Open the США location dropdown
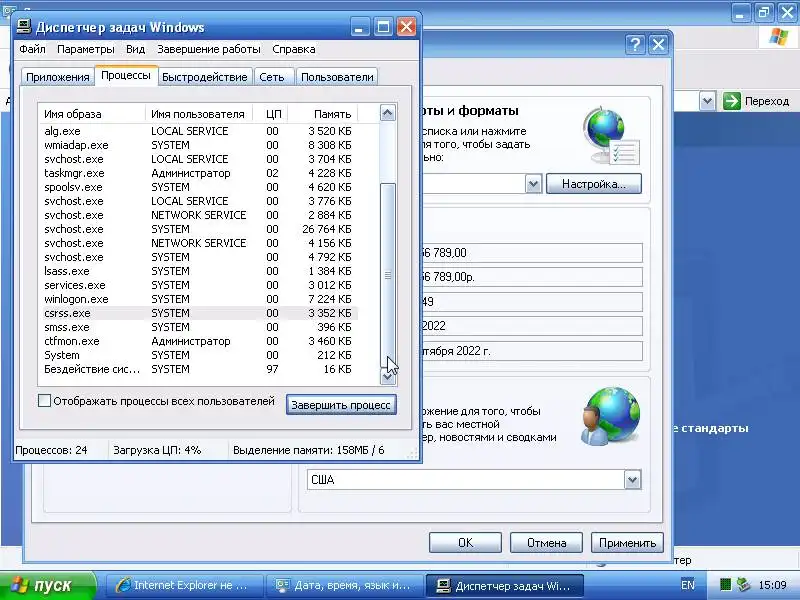 click(633, 480)
